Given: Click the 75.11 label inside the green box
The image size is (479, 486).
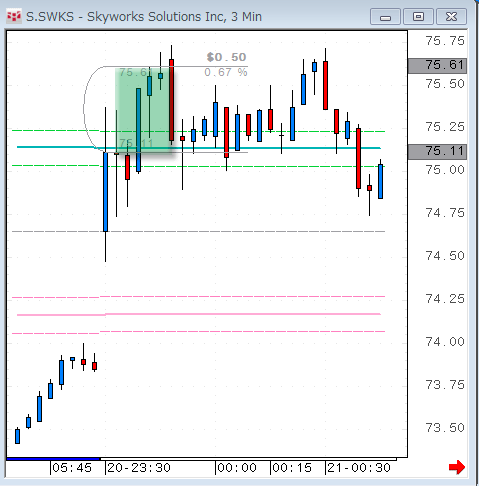Looking at the screenshot, I should (x=136, y=143).
